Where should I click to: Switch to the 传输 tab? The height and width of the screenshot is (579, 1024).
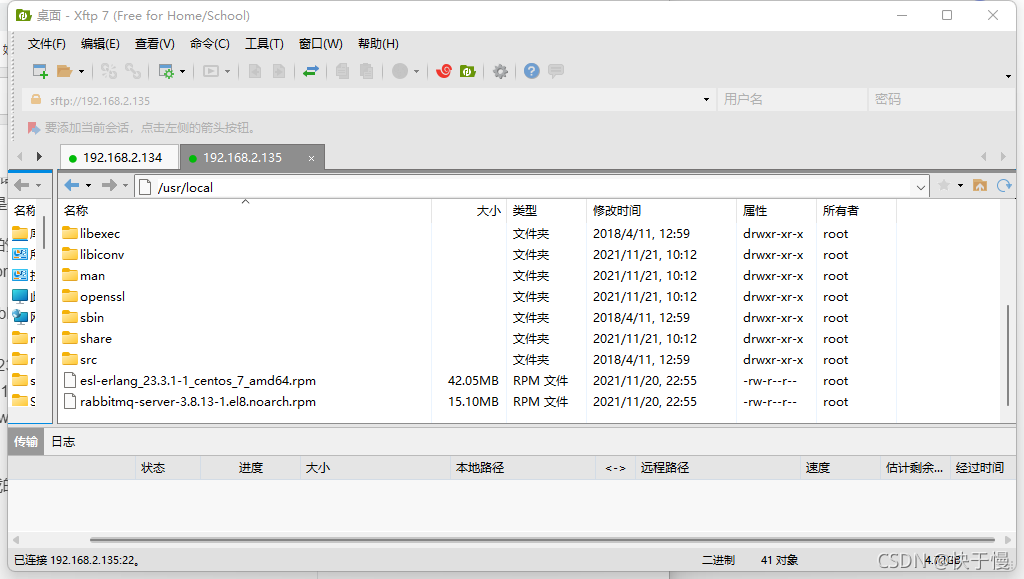[26, 442]
